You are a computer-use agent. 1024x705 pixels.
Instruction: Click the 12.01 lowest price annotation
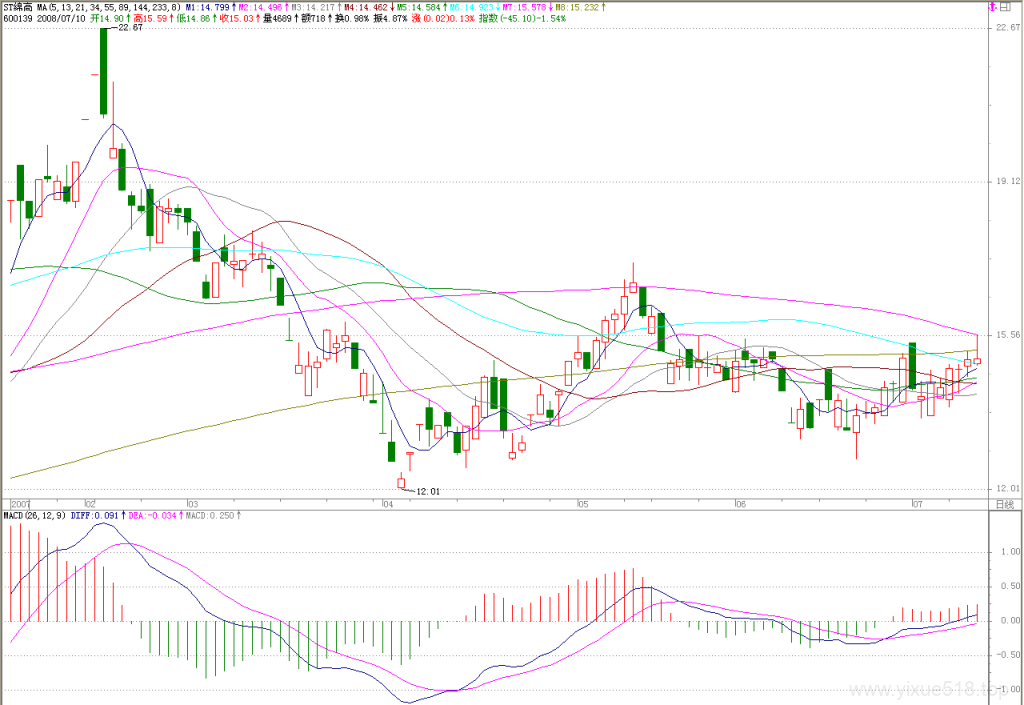[428, 492]
